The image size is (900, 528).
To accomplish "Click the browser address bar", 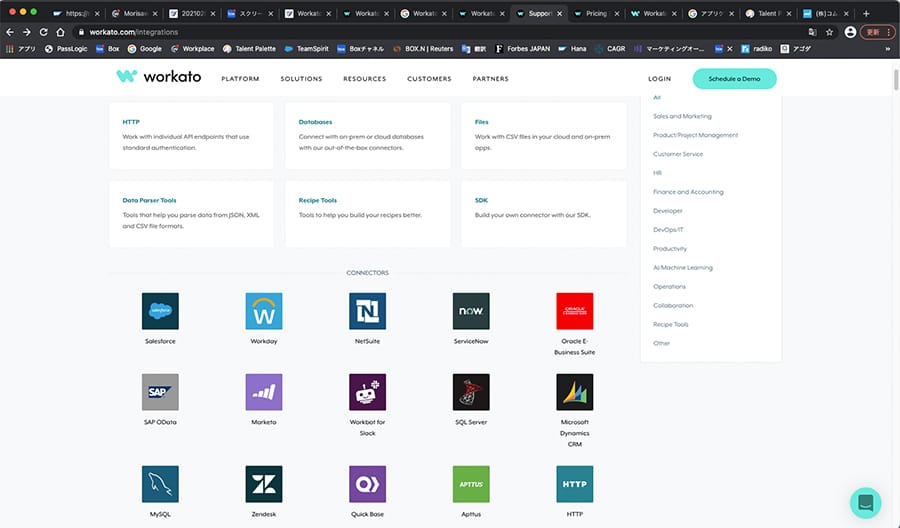I will (x=400, y=32).
